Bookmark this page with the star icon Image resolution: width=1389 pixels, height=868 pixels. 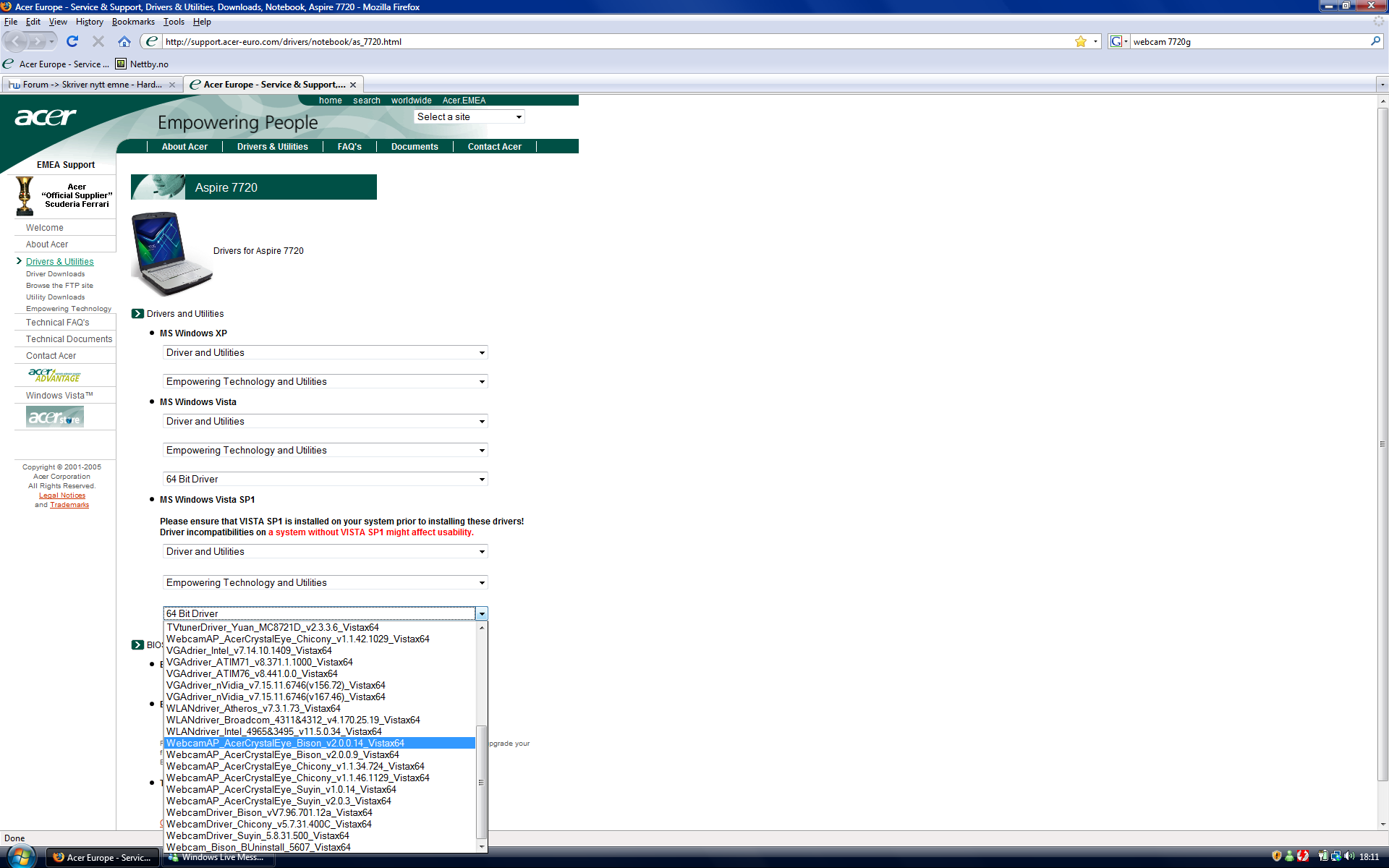pos(1081,41)
